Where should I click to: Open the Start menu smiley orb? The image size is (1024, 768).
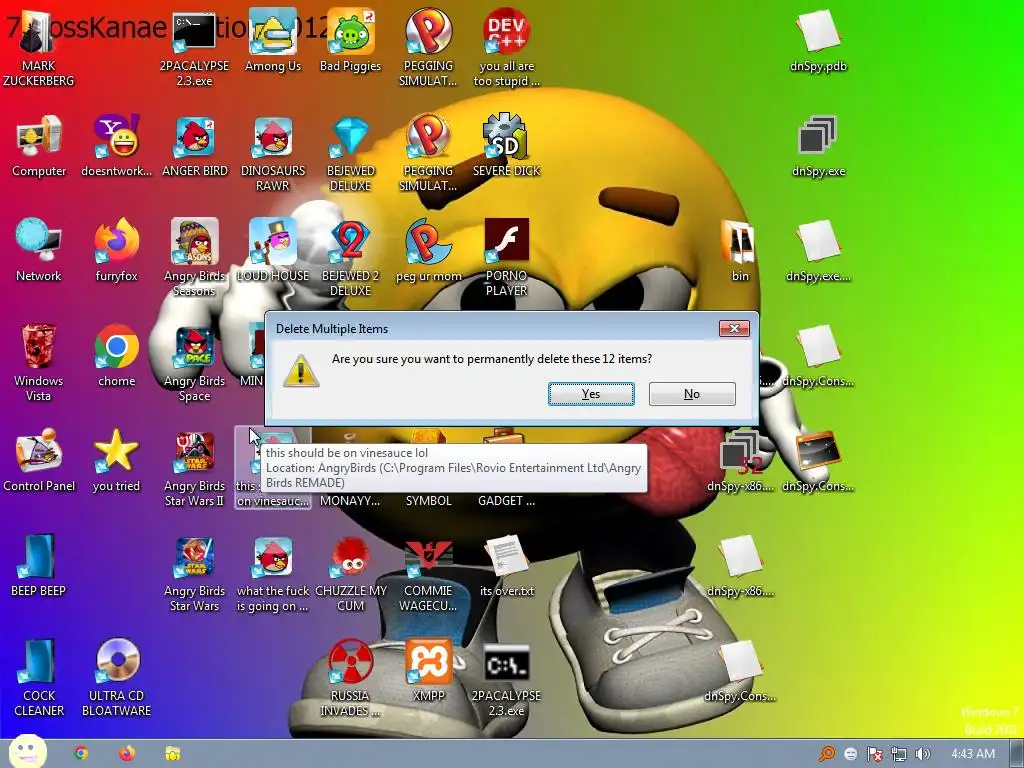click(27, 752)
